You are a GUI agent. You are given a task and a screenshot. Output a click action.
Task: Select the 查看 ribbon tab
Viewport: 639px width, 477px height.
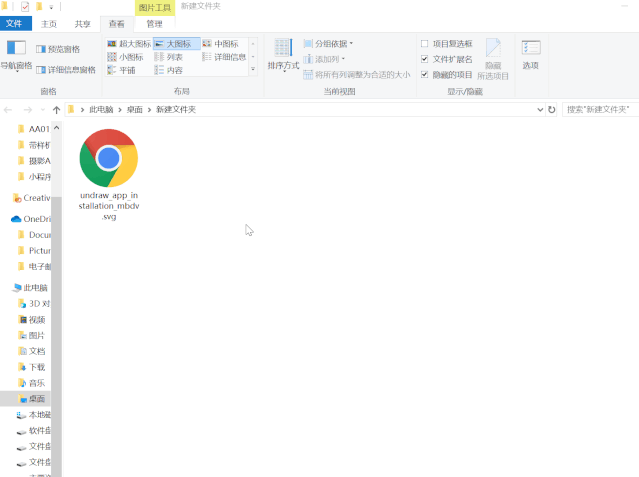117,24
